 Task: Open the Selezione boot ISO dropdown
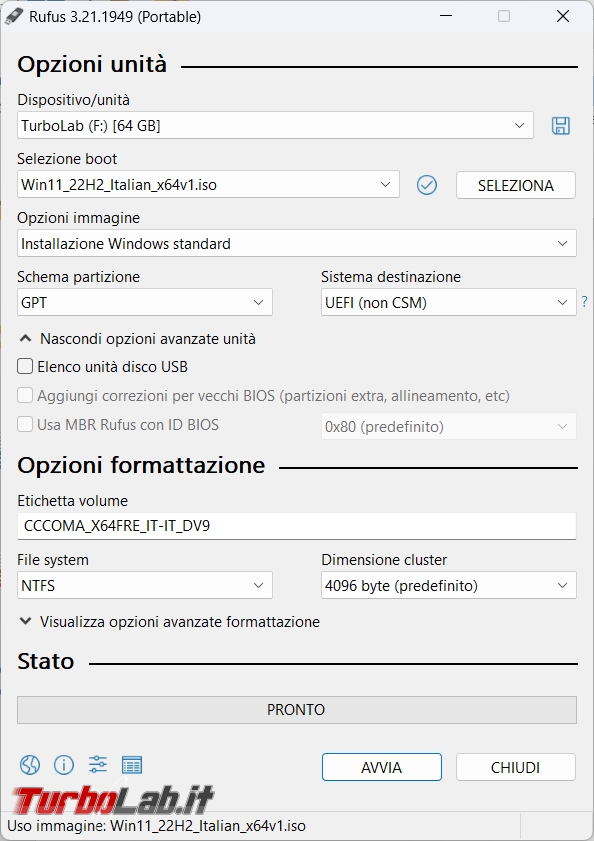tap(208, 185)
